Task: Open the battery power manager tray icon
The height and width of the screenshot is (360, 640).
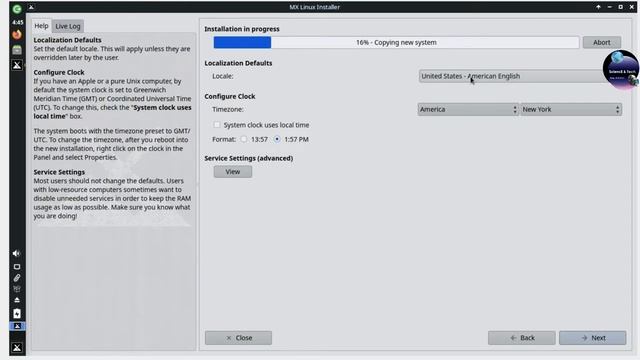Action: coord(17,313)
